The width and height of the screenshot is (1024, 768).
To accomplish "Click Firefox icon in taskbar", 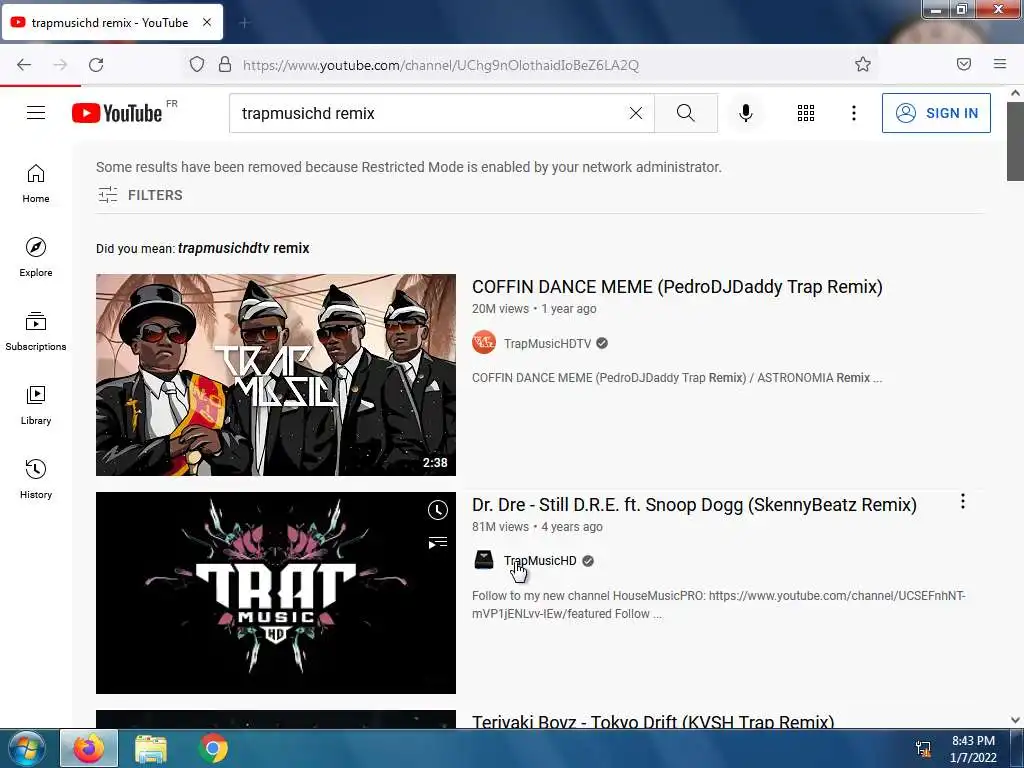I will [89, 748].
